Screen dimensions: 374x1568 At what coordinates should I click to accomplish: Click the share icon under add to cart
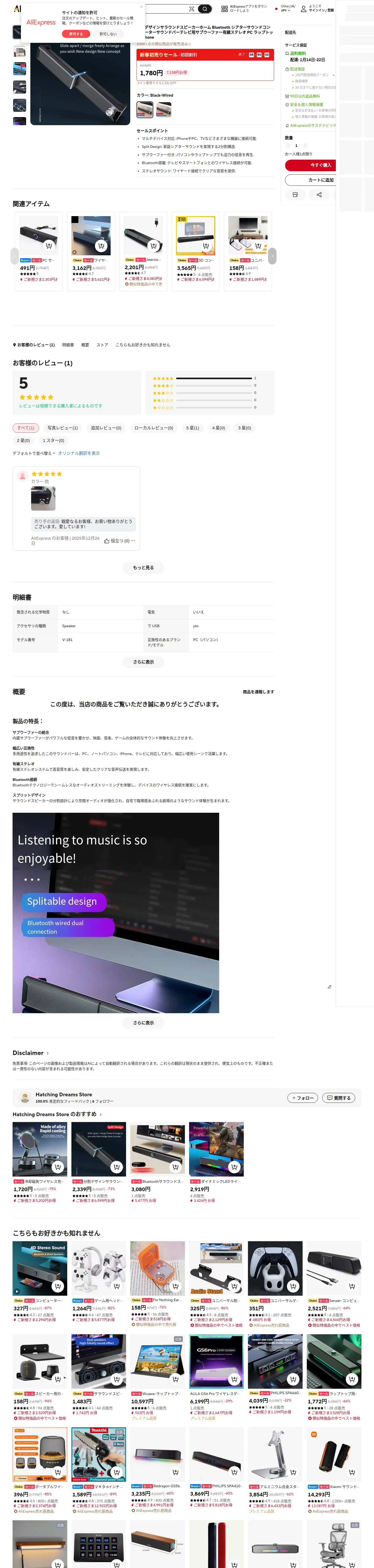click(319, 195)
